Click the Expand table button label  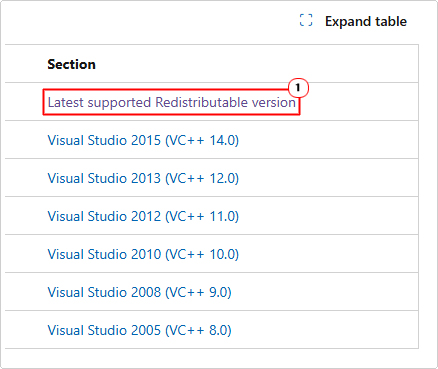pos(366,21)
